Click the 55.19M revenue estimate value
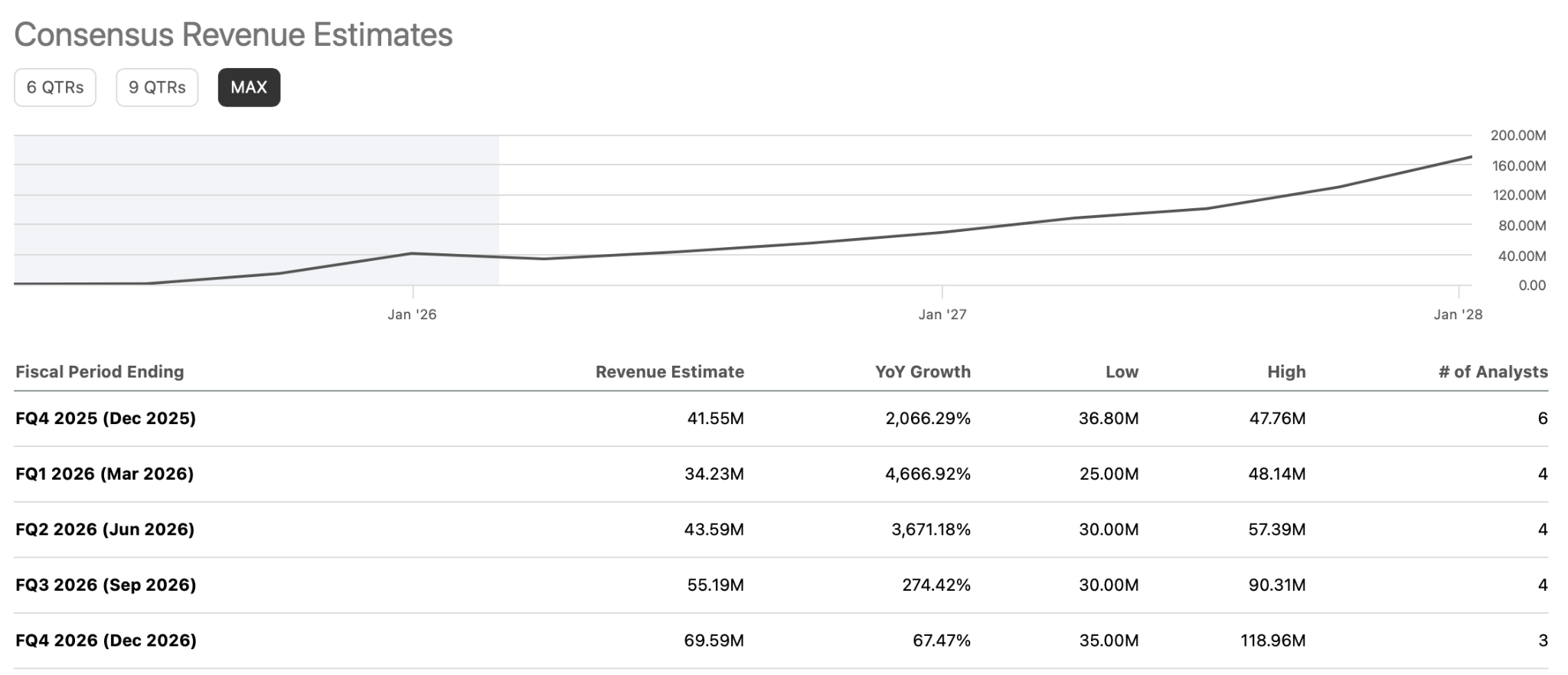The width and height of the screenshot is (1568, 675). pyautogui.click(x=716, y=585)
